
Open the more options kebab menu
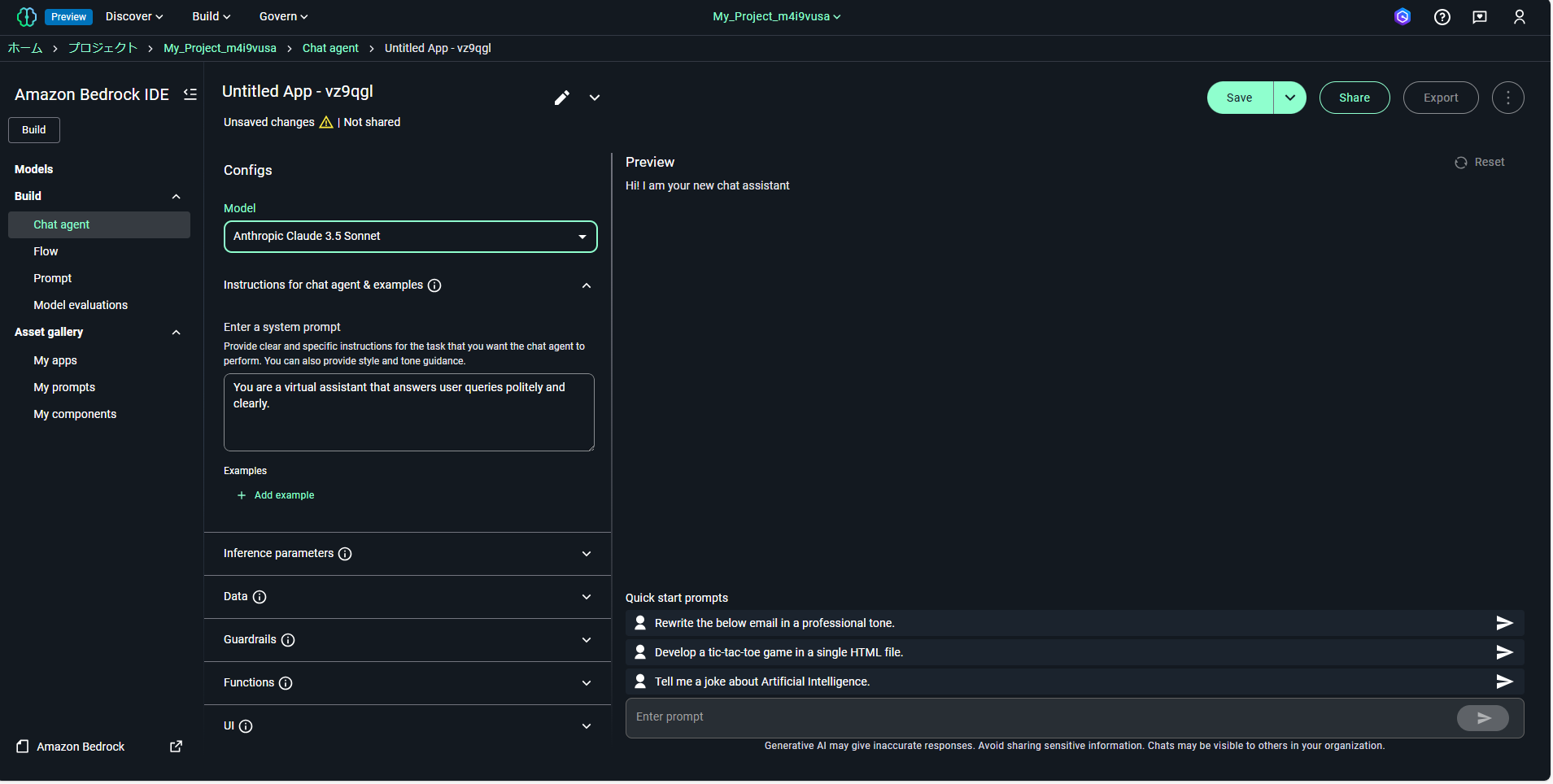pyautogui.click(x=1508, y=98)
